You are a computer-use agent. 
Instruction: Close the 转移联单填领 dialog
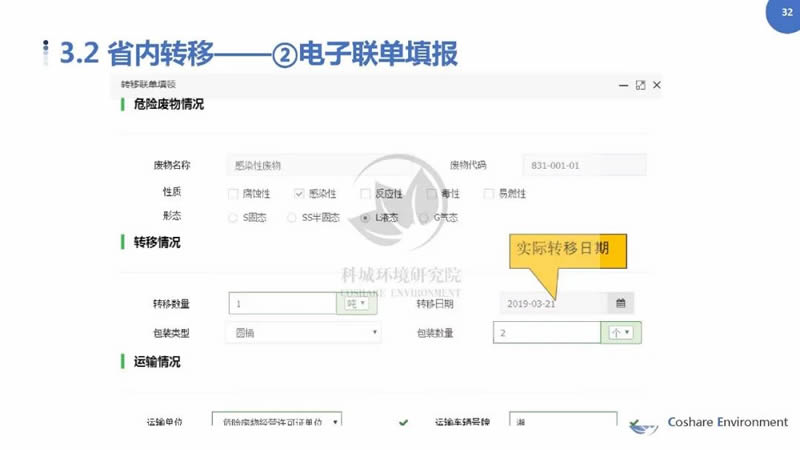[657, 86]
